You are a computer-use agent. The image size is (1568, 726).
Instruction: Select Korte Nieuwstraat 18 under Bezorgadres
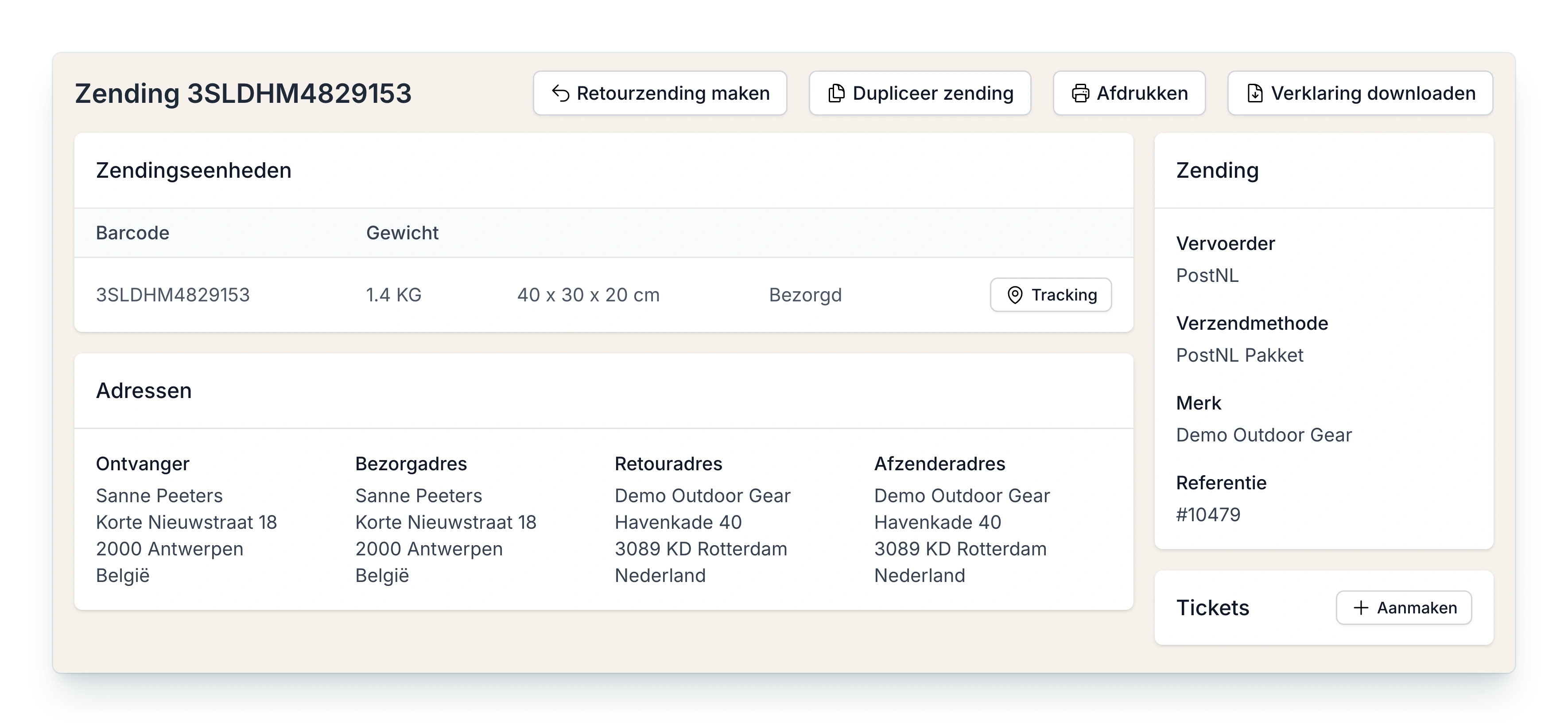(446, 523)
